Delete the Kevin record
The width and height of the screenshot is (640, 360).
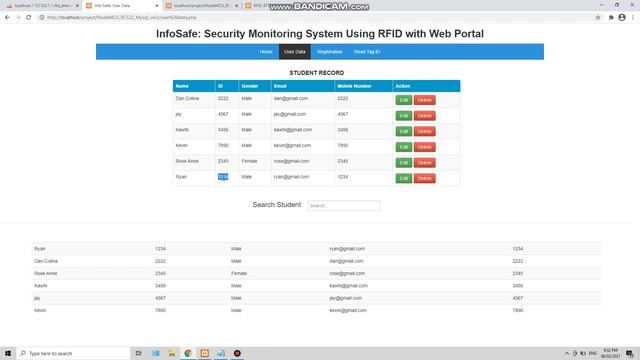click(424, 147)
